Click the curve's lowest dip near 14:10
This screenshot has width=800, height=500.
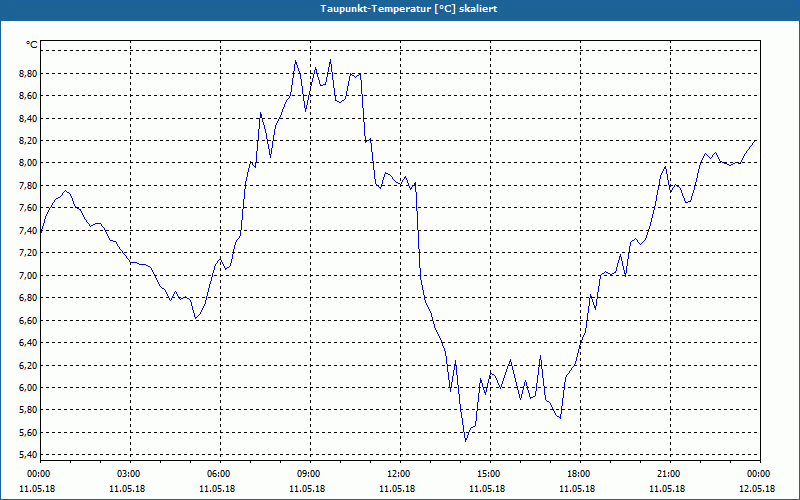465,440
